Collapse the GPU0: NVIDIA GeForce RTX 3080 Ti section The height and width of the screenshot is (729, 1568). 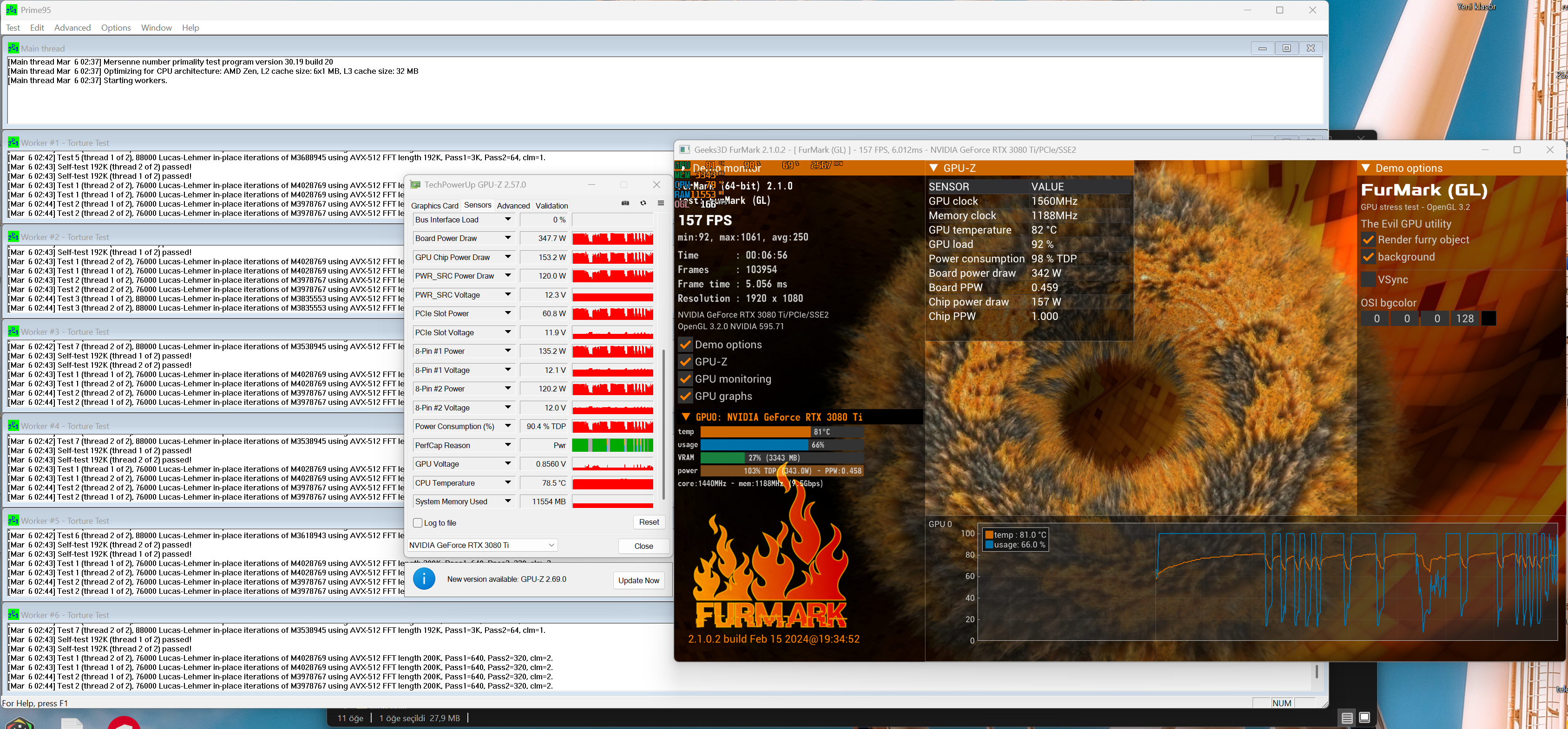pos(685,417)
